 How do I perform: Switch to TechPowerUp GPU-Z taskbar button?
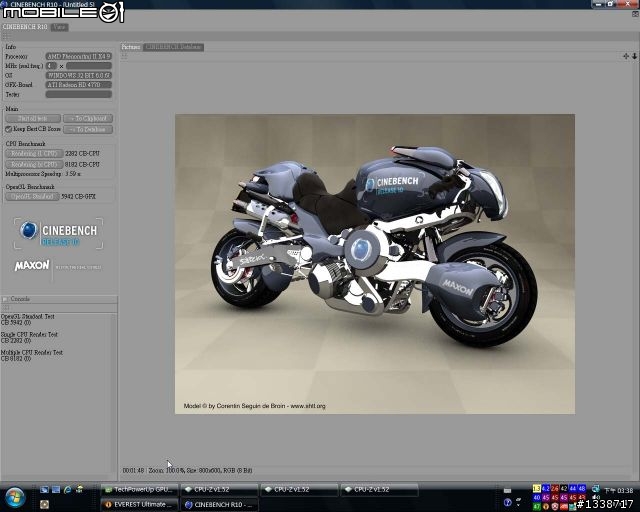click(x=139, y=490)
